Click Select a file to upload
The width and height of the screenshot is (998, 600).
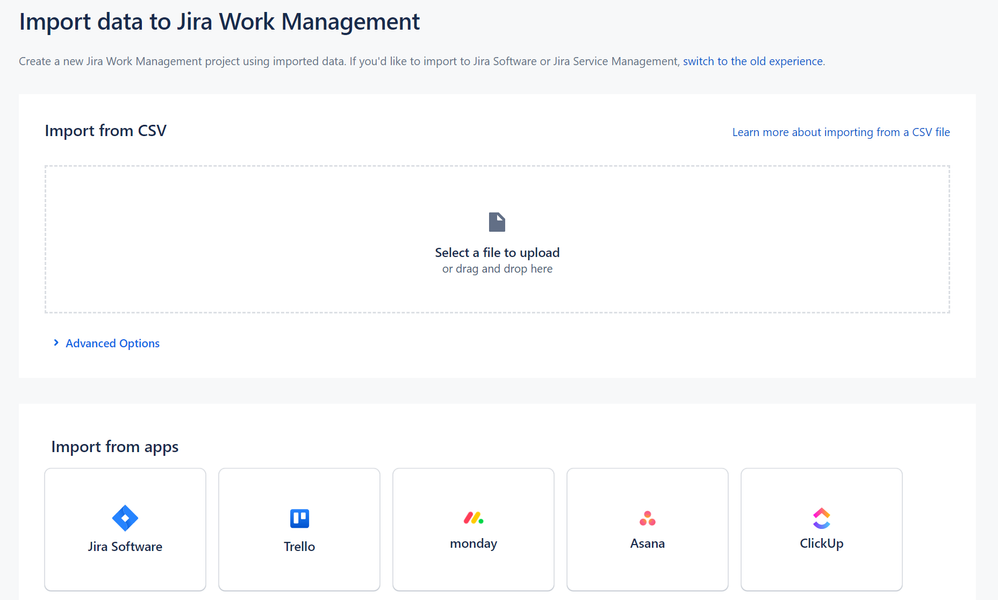point(497,253)
